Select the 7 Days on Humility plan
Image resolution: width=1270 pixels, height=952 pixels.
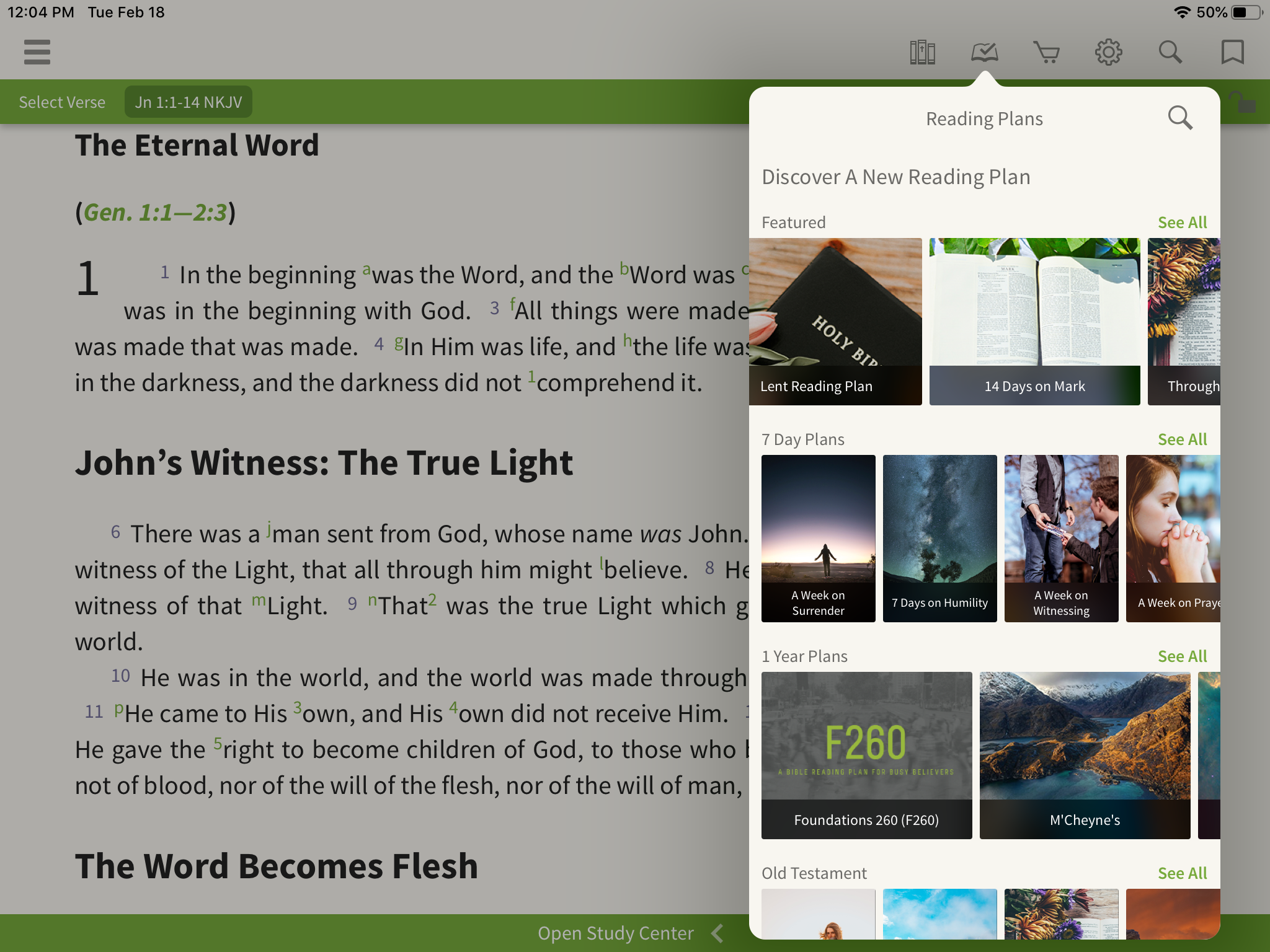pos(939,538)
